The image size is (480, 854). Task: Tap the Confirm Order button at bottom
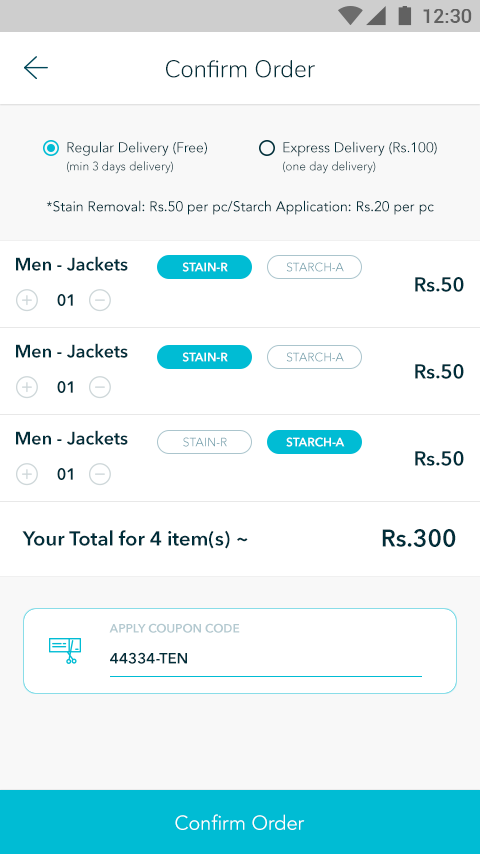coord(240,822)
